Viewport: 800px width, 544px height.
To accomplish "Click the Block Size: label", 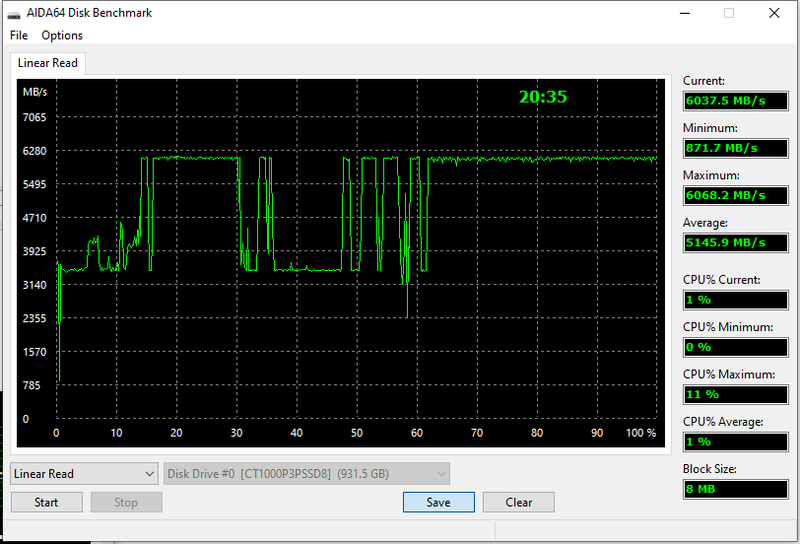I will (710, 469).
